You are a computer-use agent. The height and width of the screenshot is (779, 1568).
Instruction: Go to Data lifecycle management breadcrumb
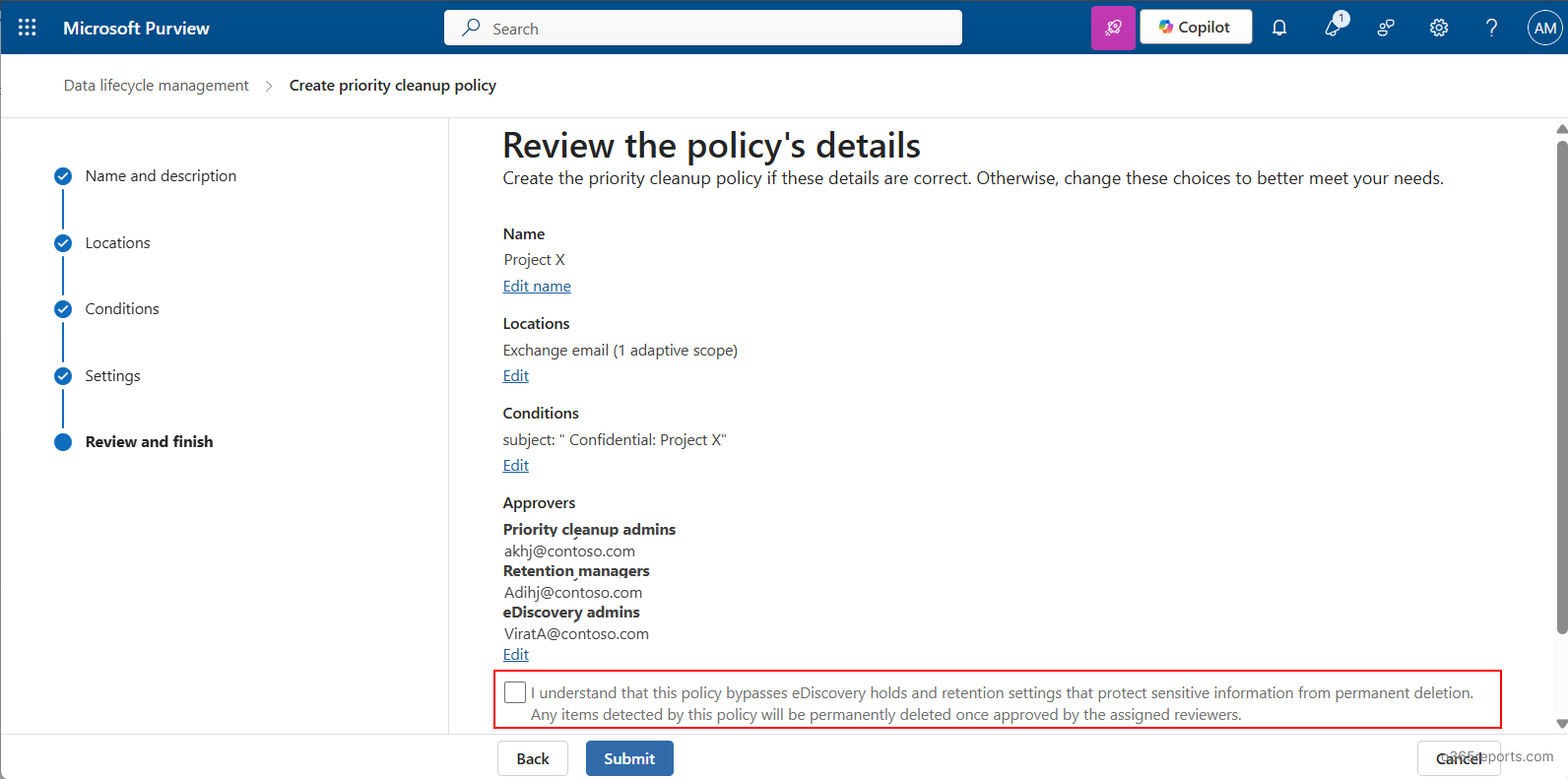click(157, 86)
